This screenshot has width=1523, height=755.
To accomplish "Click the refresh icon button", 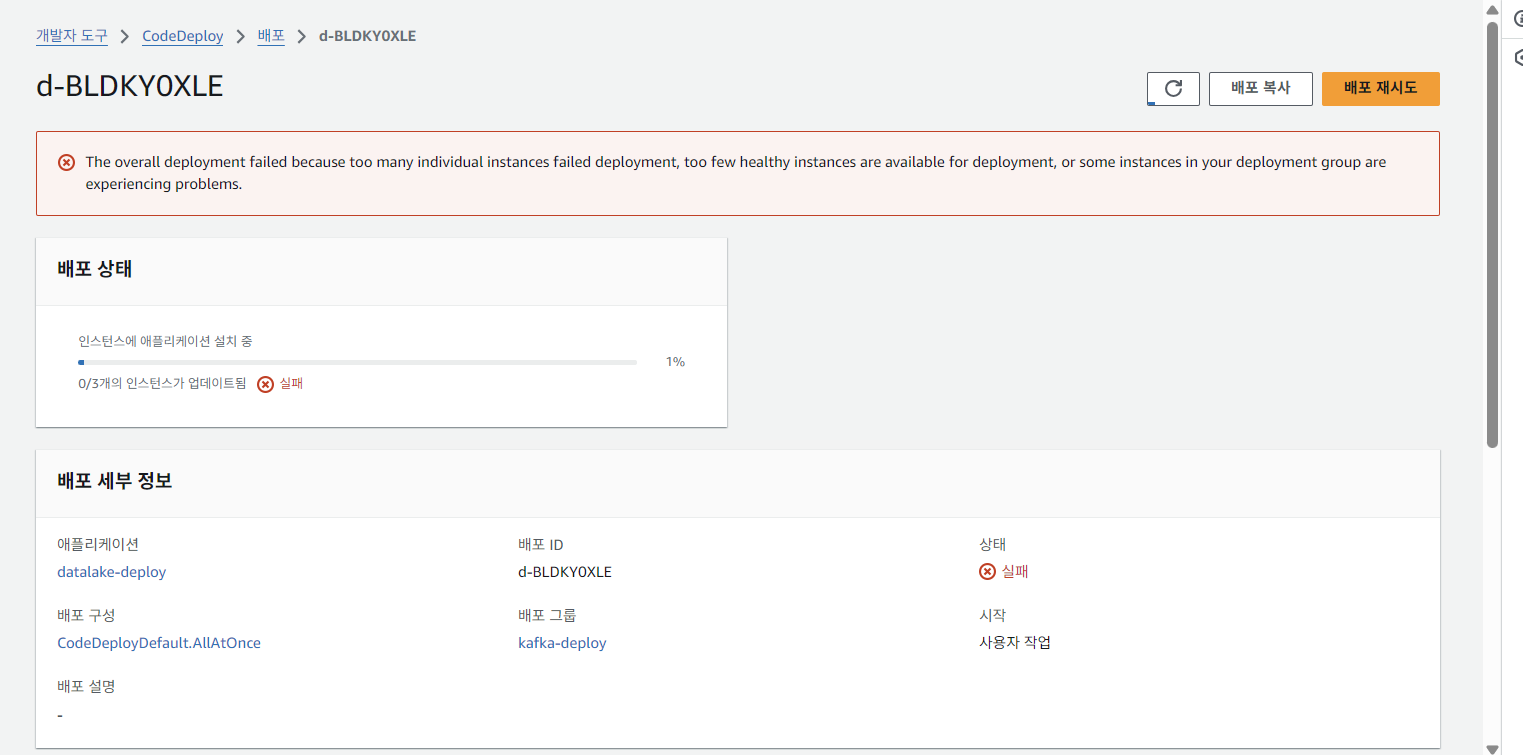I will point(1173,88).
